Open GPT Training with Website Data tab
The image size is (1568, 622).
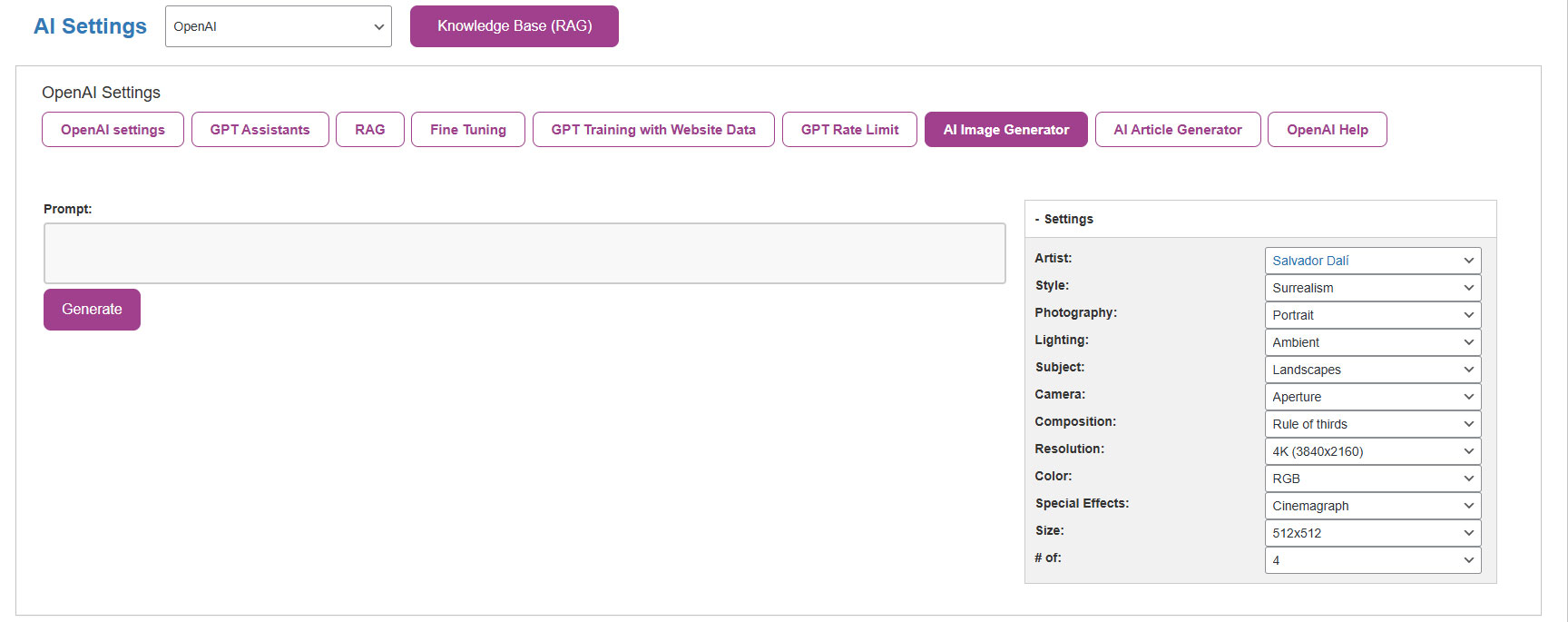point(652,130)
